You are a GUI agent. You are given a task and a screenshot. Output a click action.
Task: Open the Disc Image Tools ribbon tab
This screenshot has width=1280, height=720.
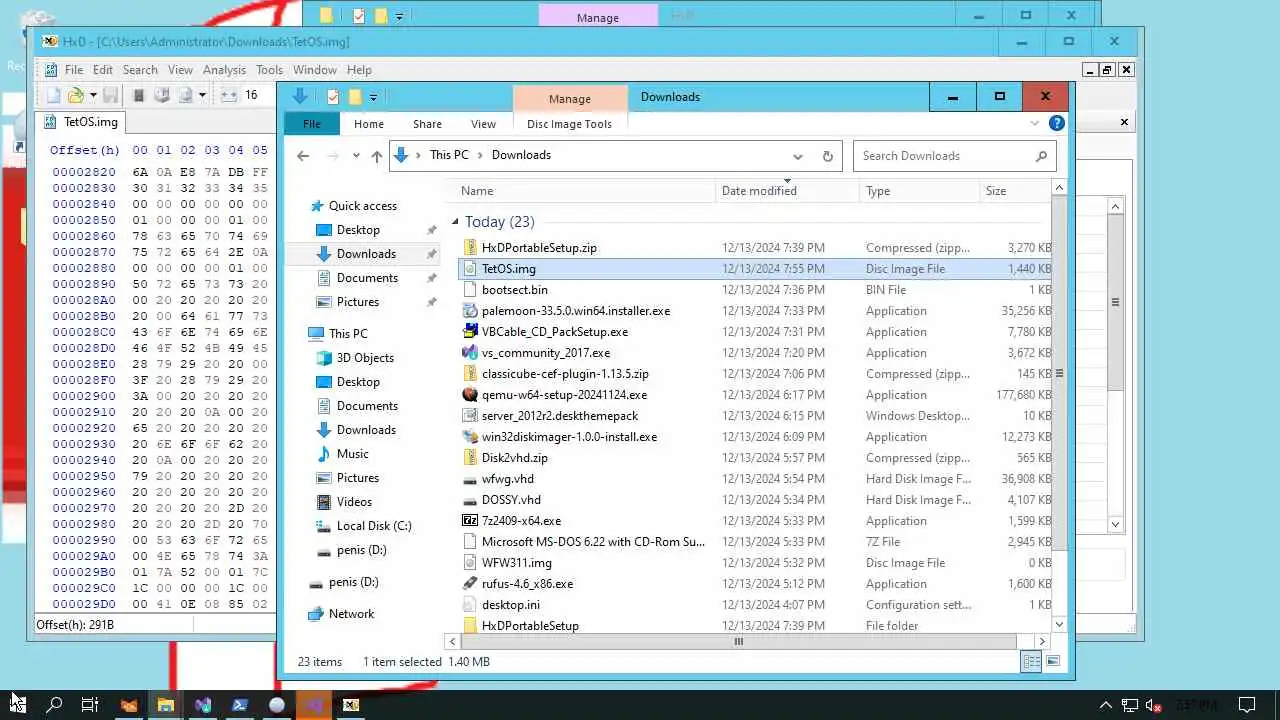click(569, 124)
